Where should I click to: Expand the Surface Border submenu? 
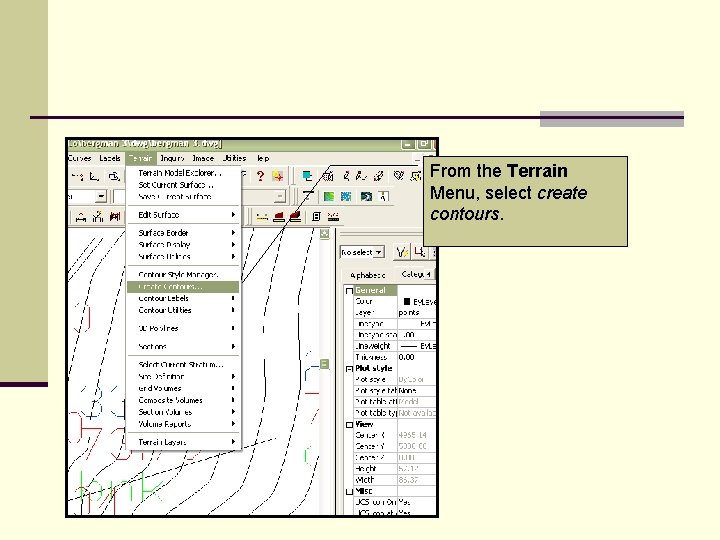click(183, 233)
